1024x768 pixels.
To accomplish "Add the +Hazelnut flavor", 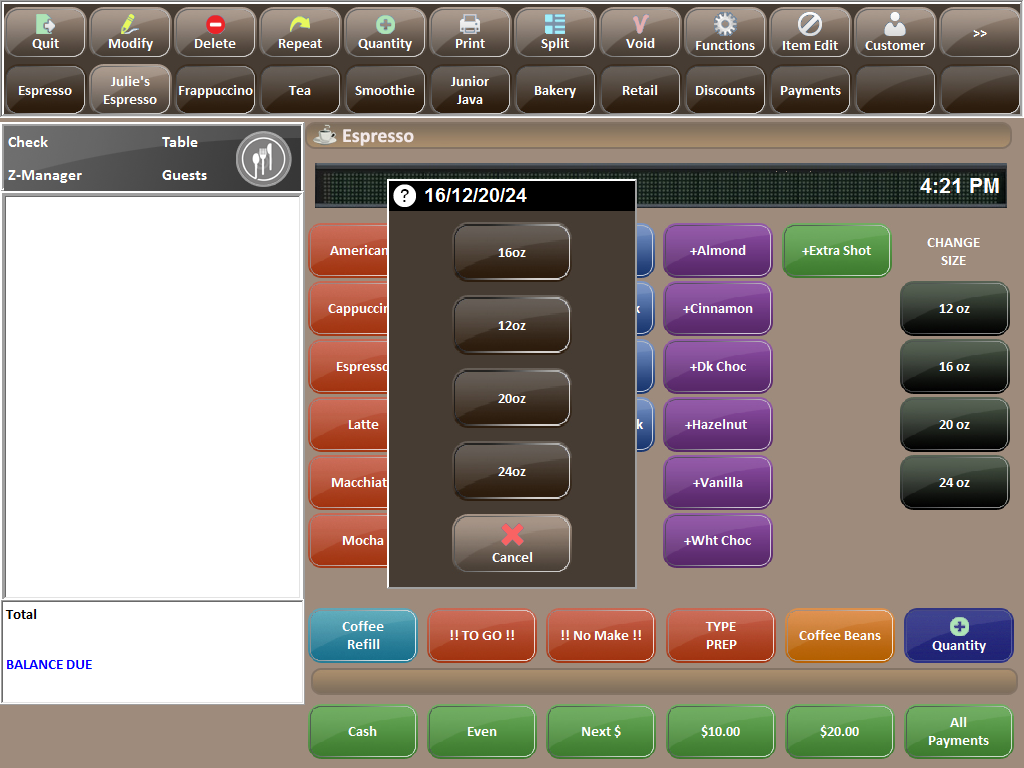I will point(717,424).
